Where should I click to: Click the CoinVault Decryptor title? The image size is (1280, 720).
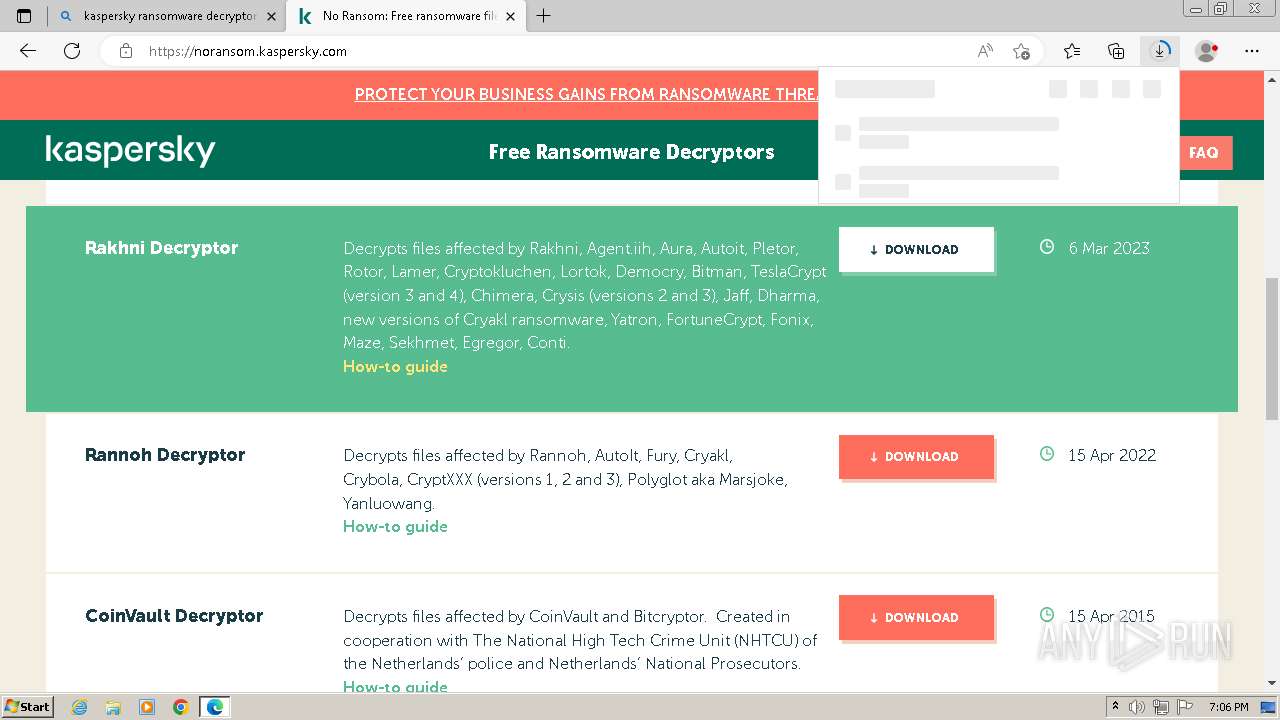coord(174,616)
